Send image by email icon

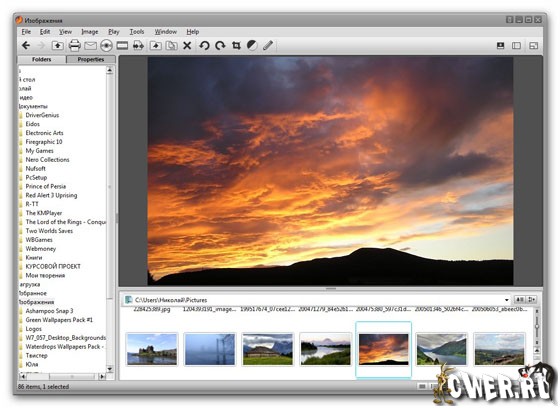90,46
